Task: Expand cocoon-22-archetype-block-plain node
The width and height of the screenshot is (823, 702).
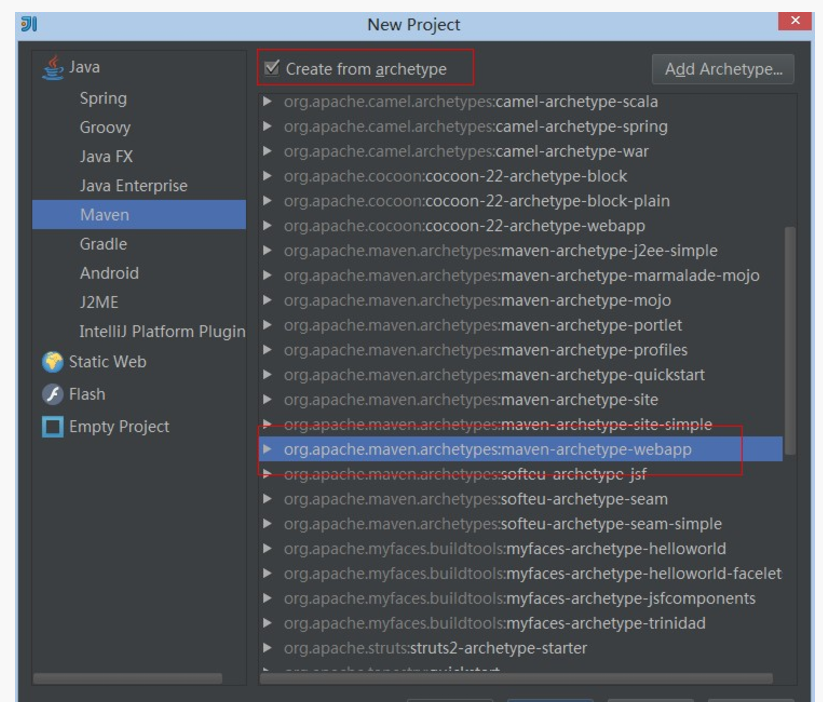Action: (x=267, y=201)
